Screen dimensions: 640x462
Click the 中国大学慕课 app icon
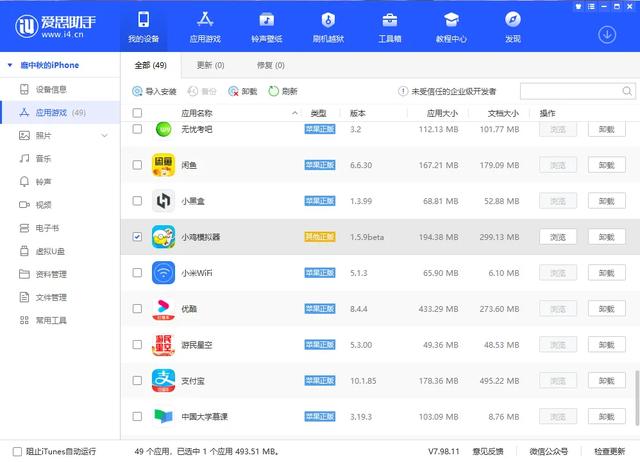coord(163,416)
